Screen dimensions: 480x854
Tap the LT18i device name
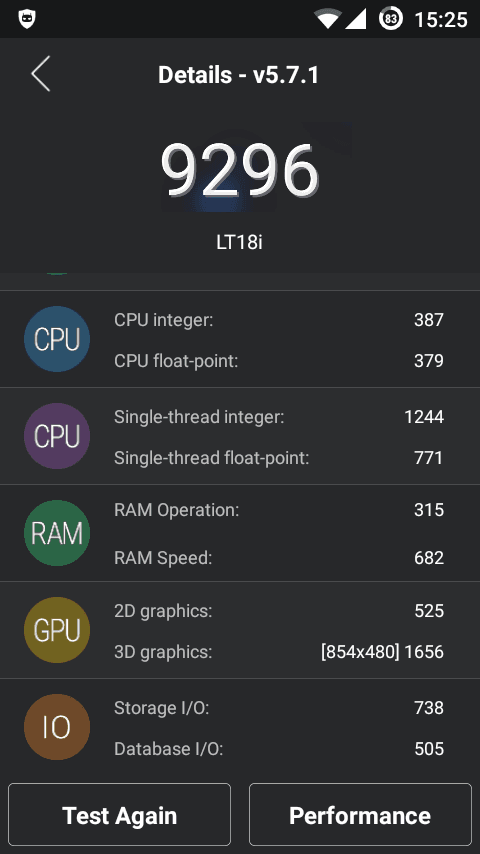coord(239,242)
